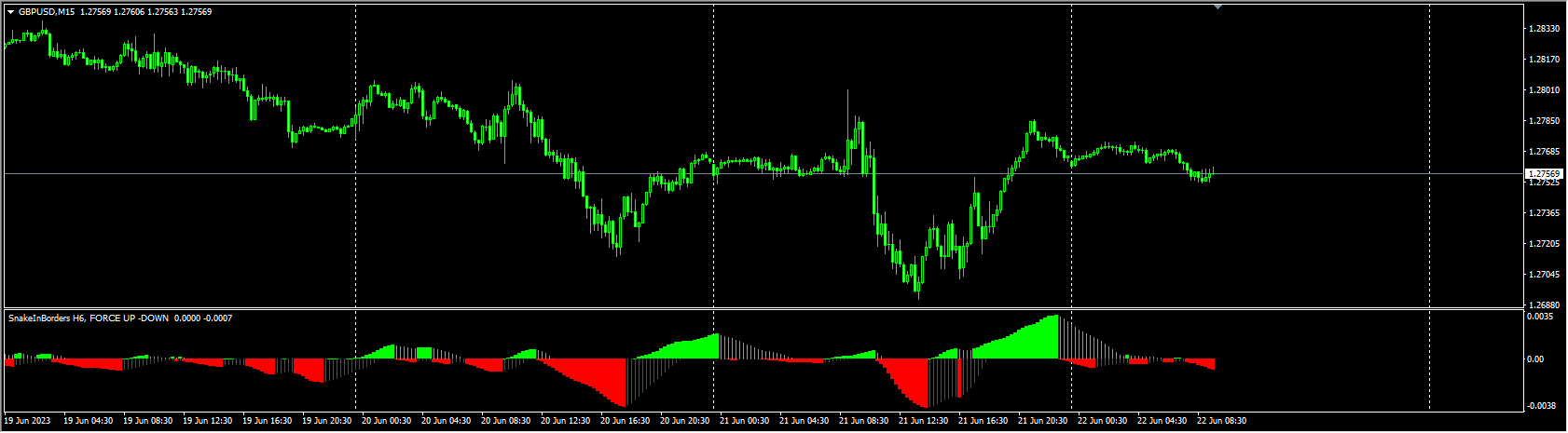Click the 20 Jun 16:30 time label
Image resolution: width=1568 pixels, height=433 pixels.
tap(626, 421)
